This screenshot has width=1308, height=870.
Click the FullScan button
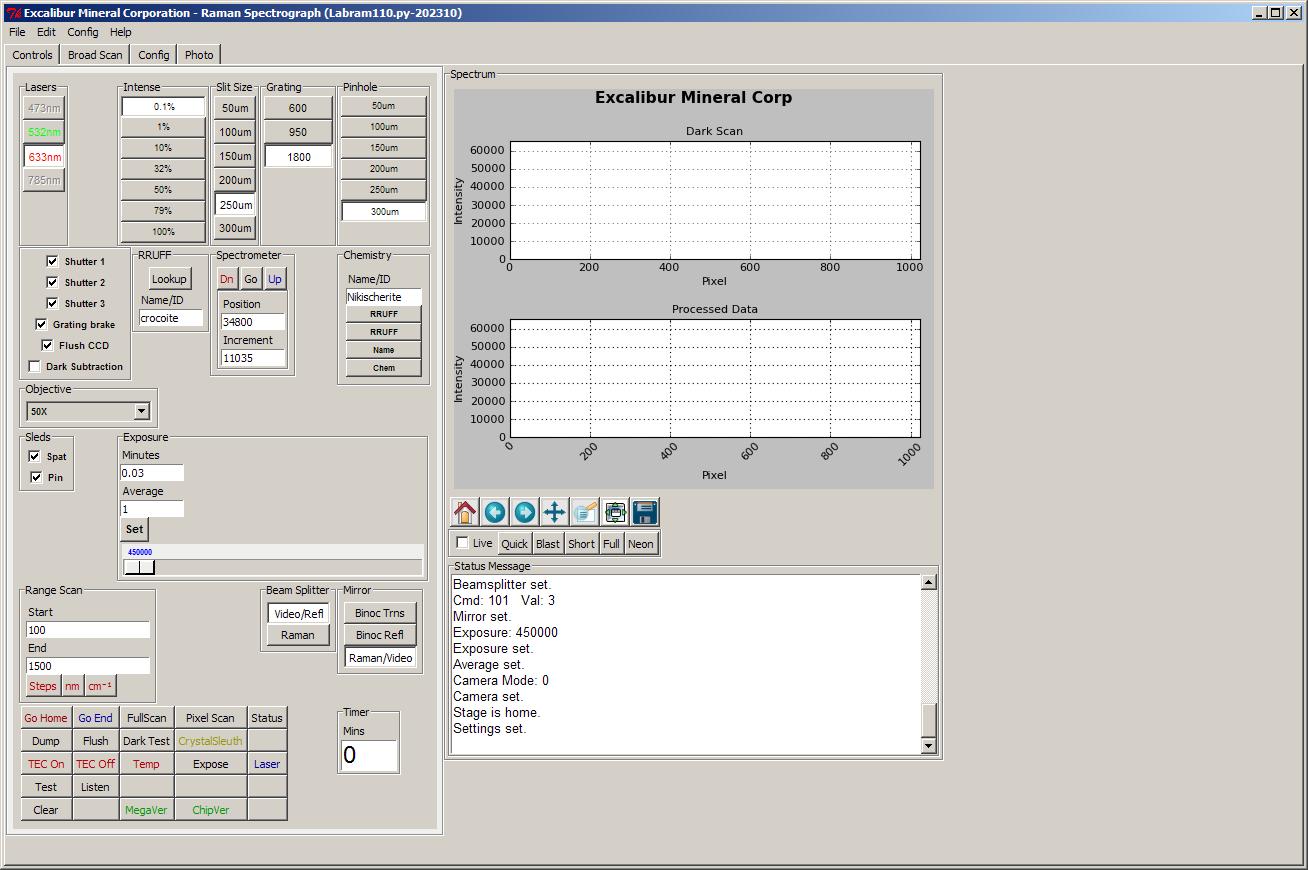pyautogui.click(x=146, y=718)
